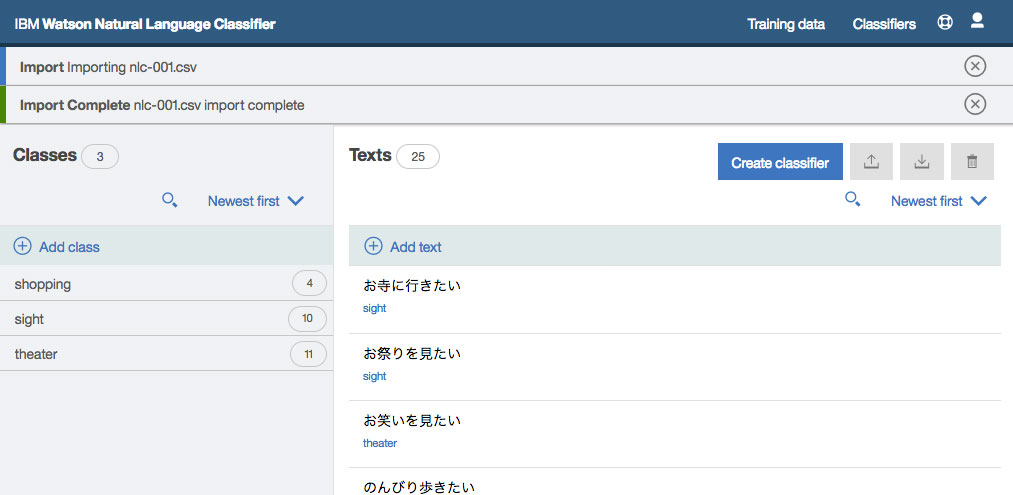
Task: Open the help lifebuoy icon in header
Action: [945, 23]
